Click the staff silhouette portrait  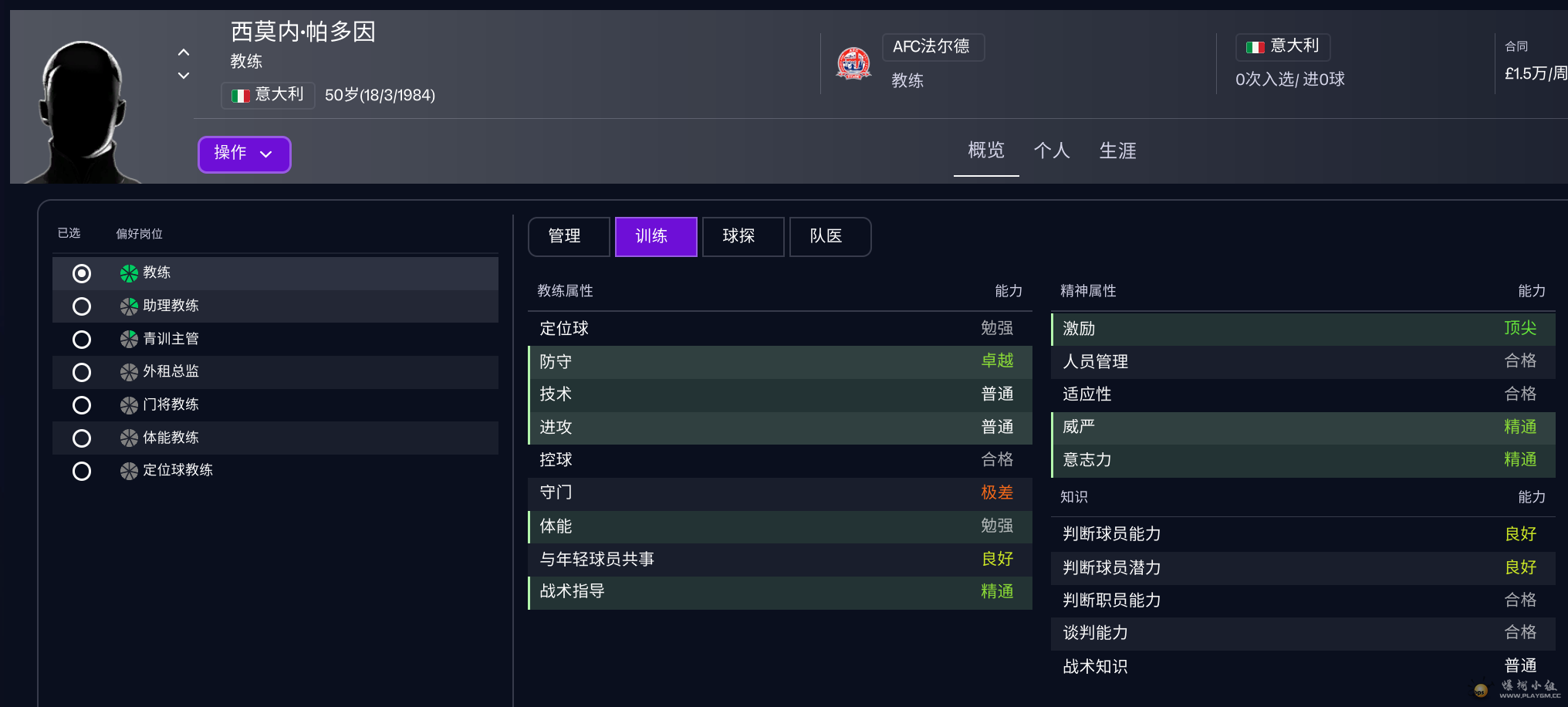[83, 112]
